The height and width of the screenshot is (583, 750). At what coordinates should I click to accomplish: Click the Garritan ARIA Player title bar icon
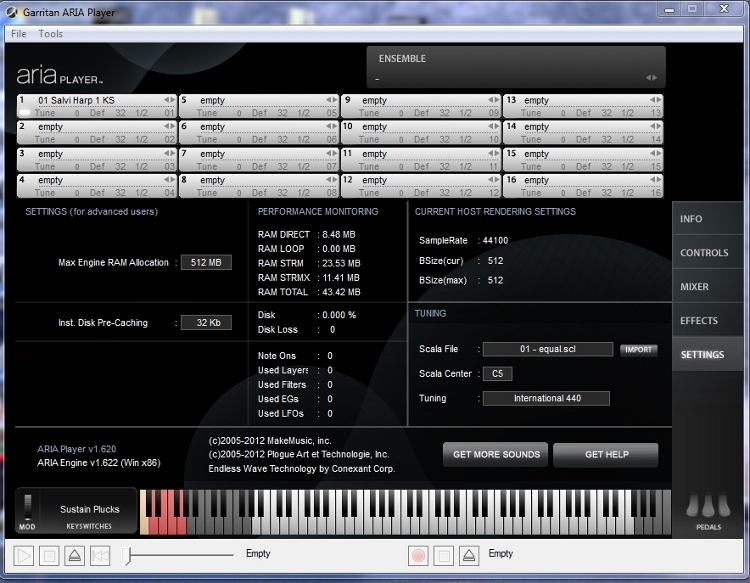point(11,12)
